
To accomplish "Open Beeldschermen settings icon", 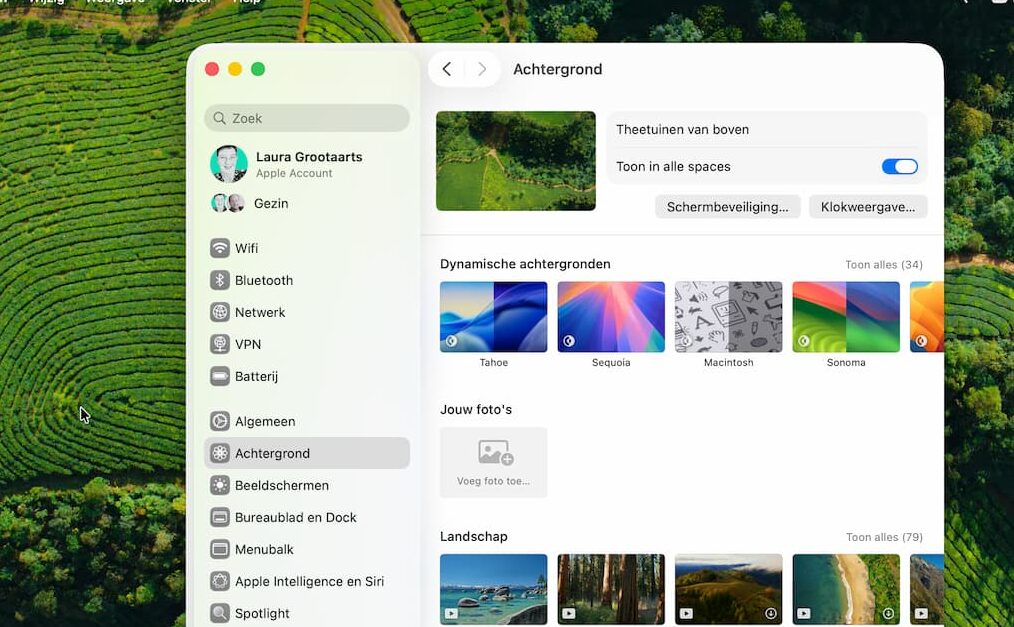I will pyautogui.click(x=220, y=485).
